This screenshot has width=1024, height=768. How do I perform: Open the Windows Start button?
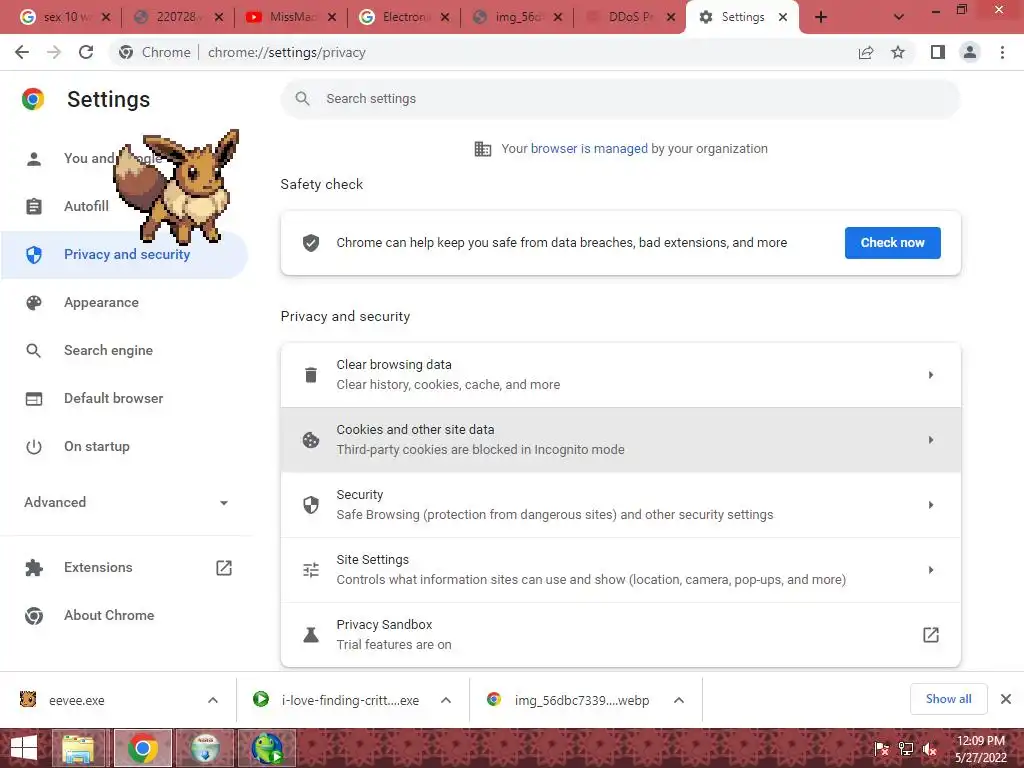click(23, 748)
